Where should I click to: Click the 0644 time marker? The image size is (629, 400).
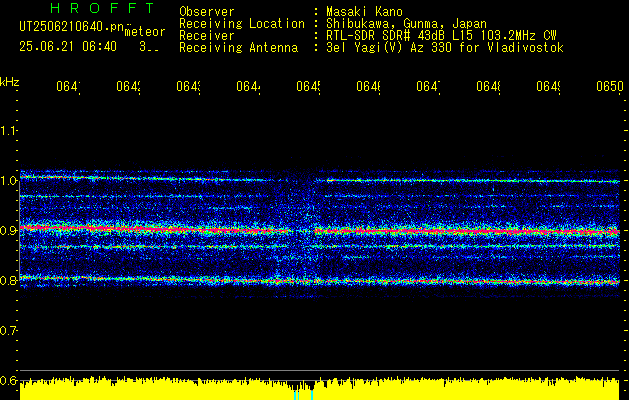248,87
